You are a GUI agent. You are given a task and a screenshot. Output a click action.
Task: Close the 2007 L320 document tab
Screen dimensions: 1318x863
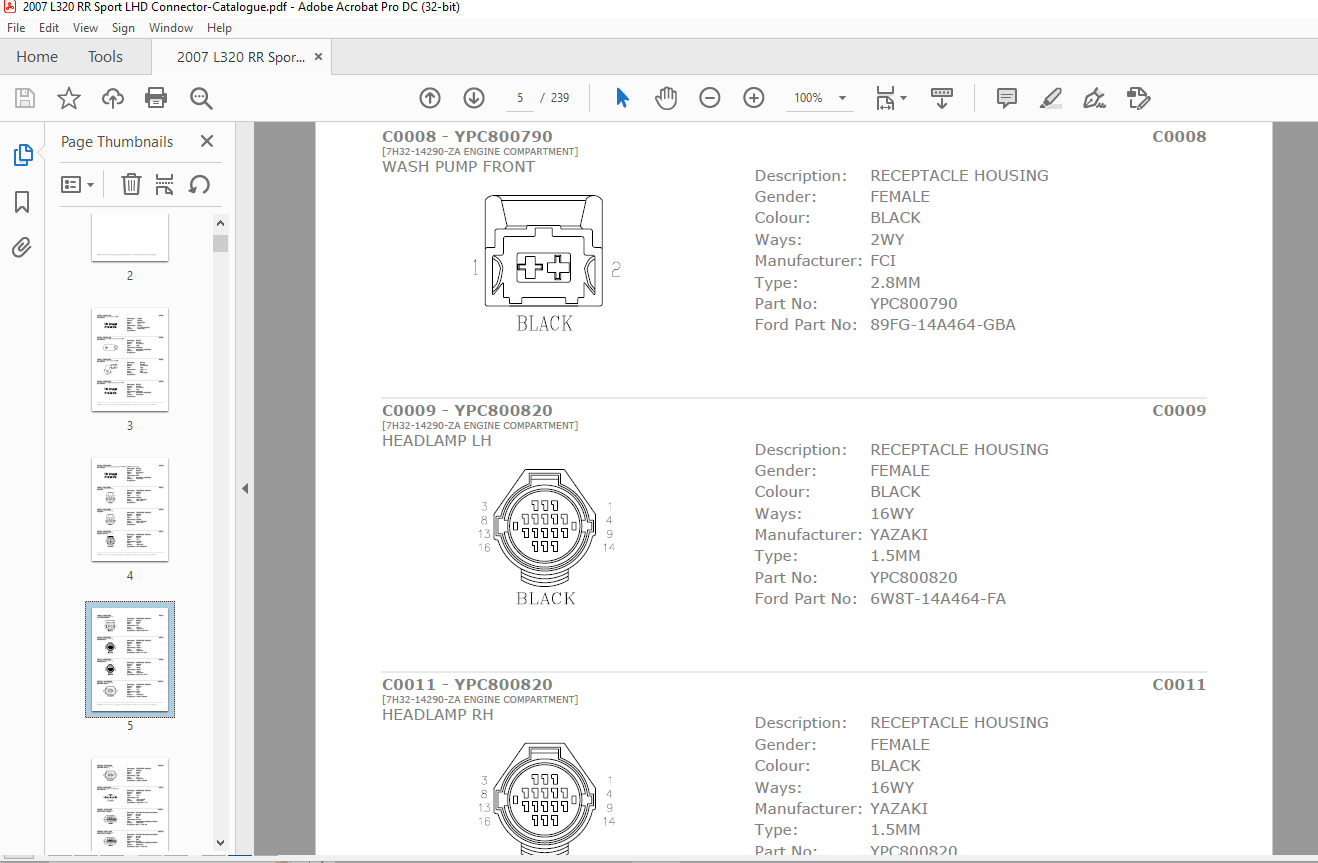tap(319, 57)
